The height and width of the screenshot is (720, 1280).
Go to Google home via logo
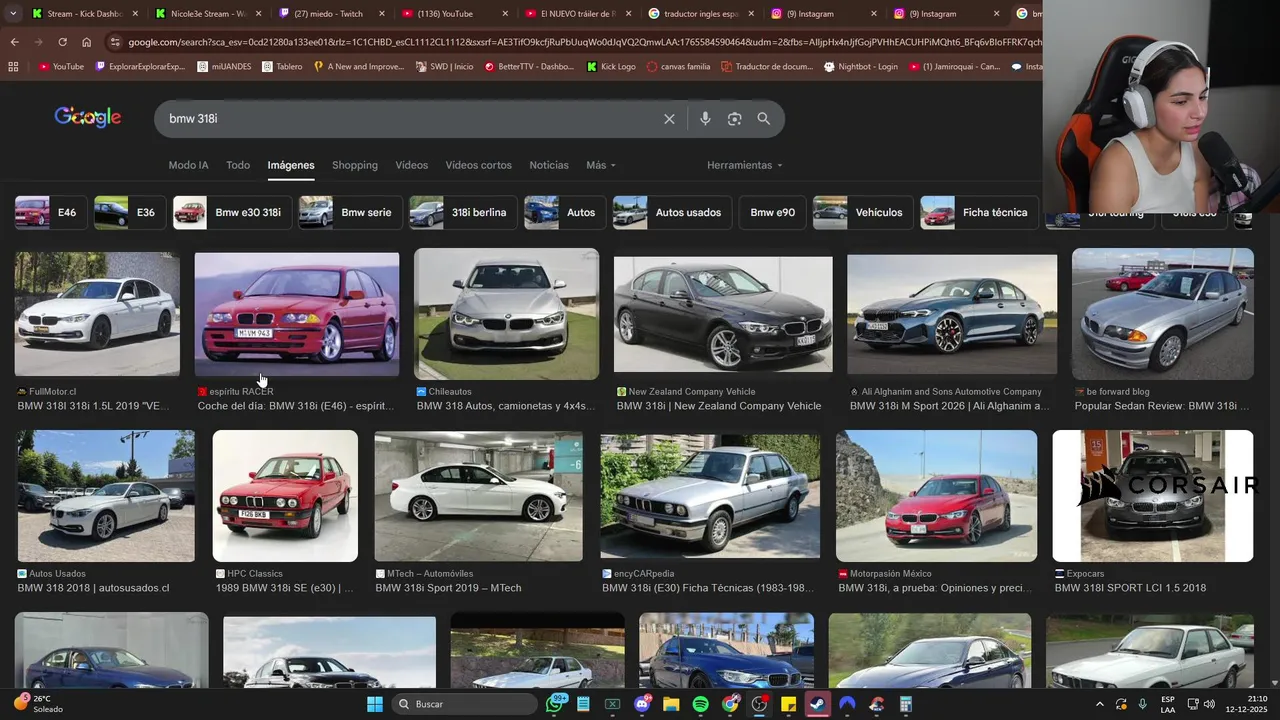pyautogui.click(x=88, y=118)
